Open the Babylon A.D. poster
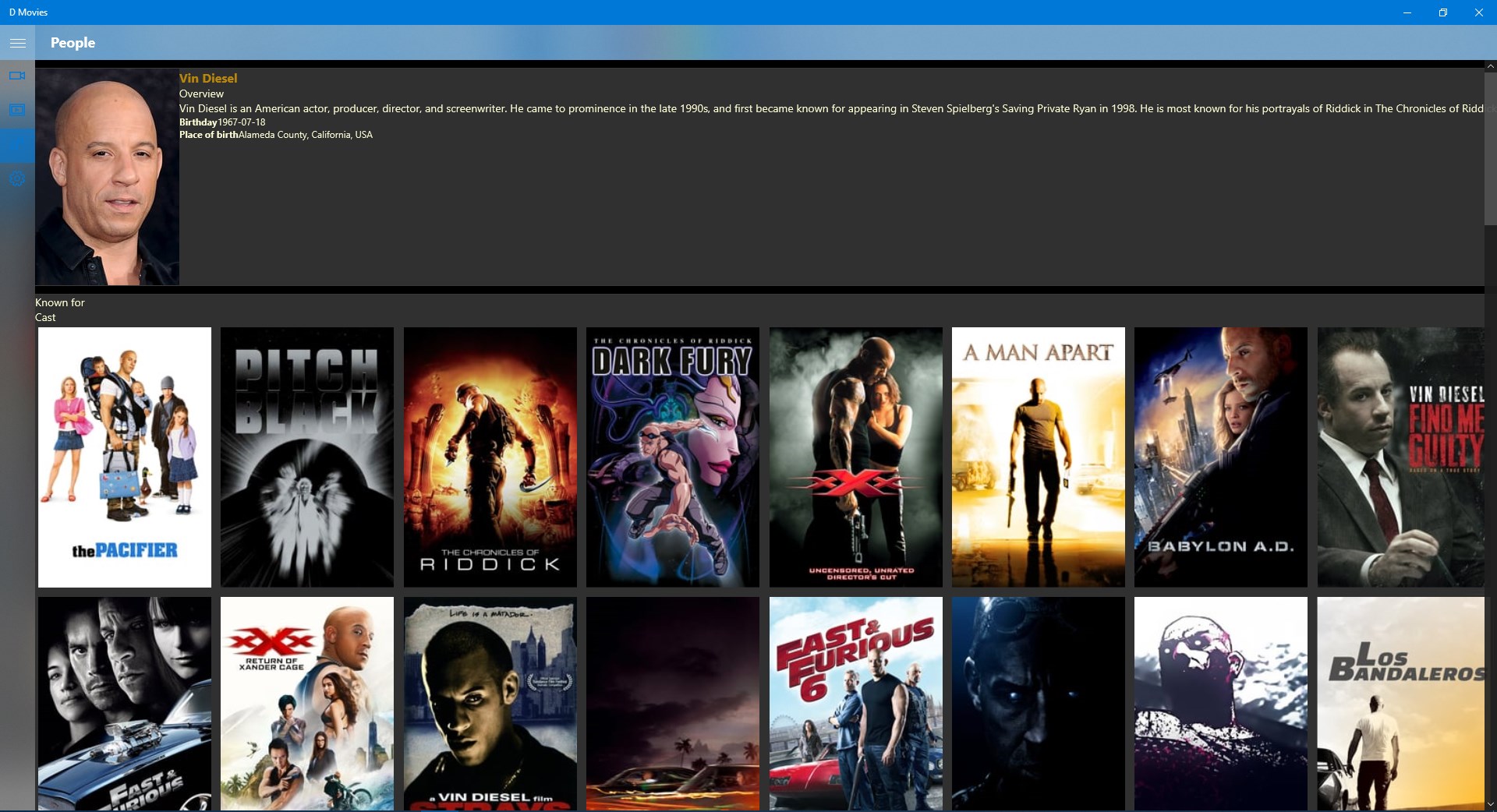 click(x=1219, y=457)
